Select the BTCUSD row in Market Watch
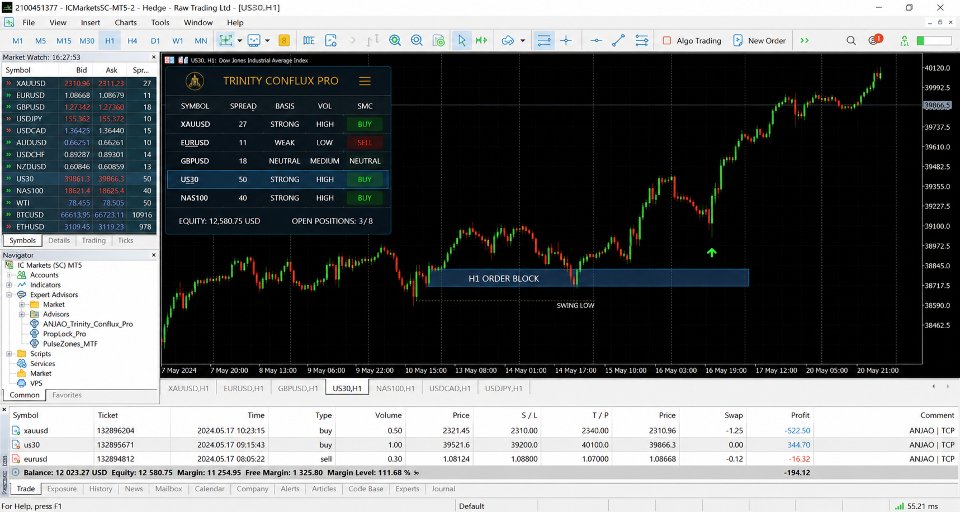The width and height of the screenshot is (960, 512). coord(80,215)
